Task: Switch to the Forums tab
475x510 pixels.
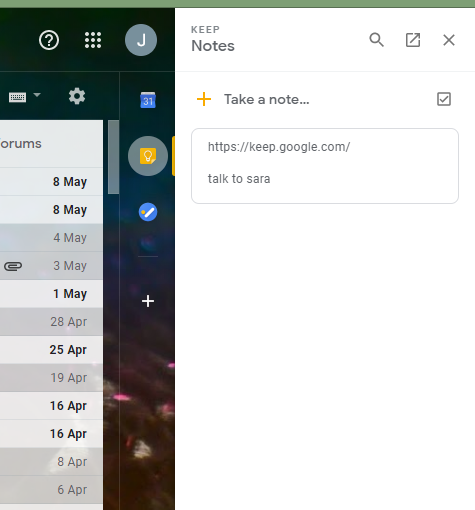Action: (21, 144)
